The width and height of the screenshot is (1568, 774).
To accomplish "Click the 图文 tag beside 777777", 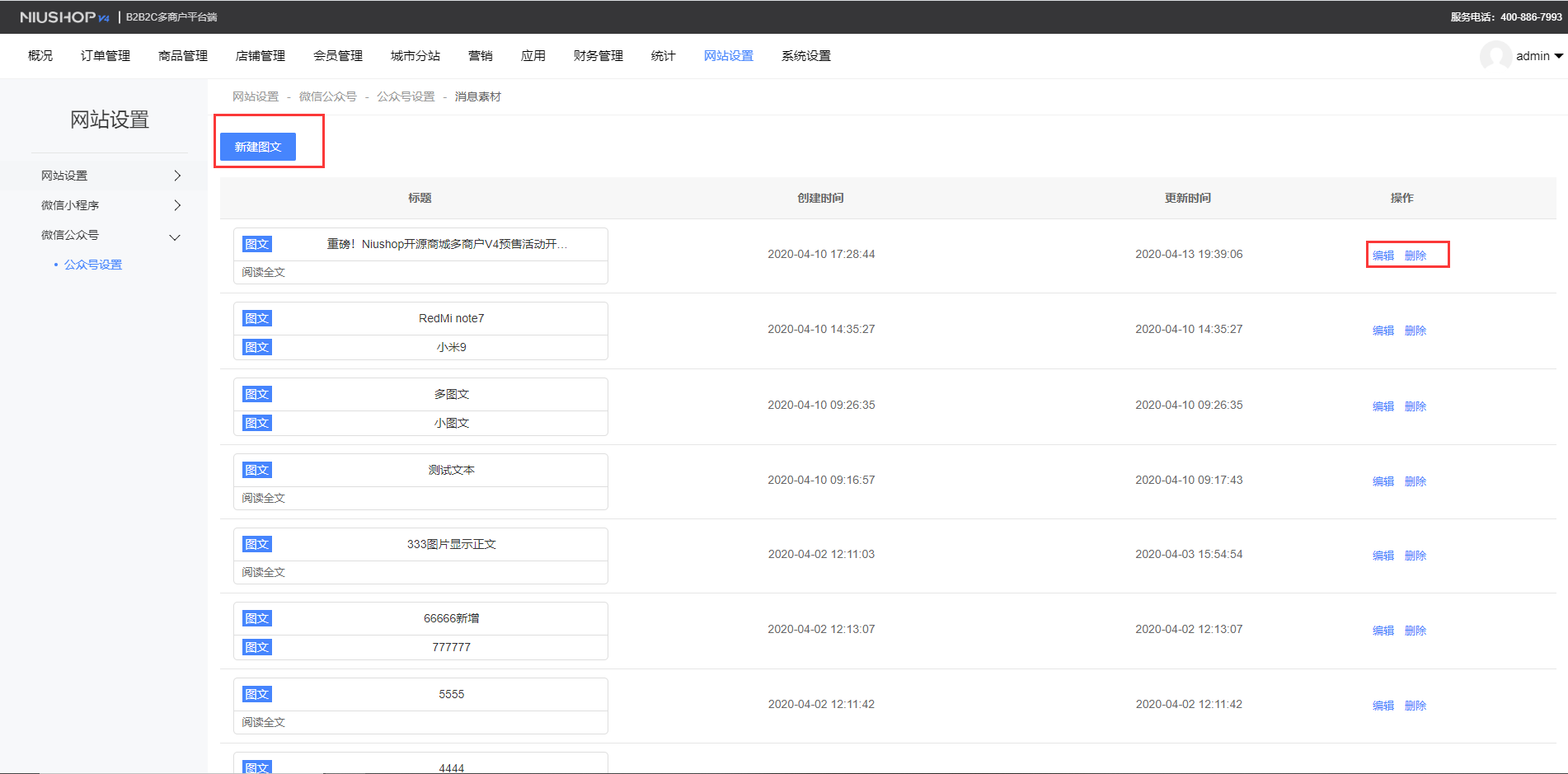I will [257, 647].
